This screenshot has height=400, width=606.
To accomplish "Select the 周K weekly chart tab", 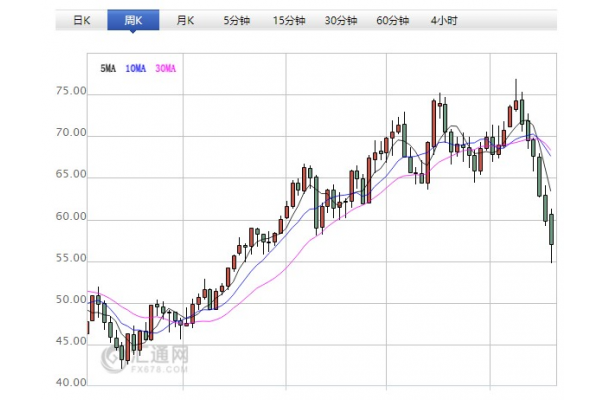I will coord(133,20).
